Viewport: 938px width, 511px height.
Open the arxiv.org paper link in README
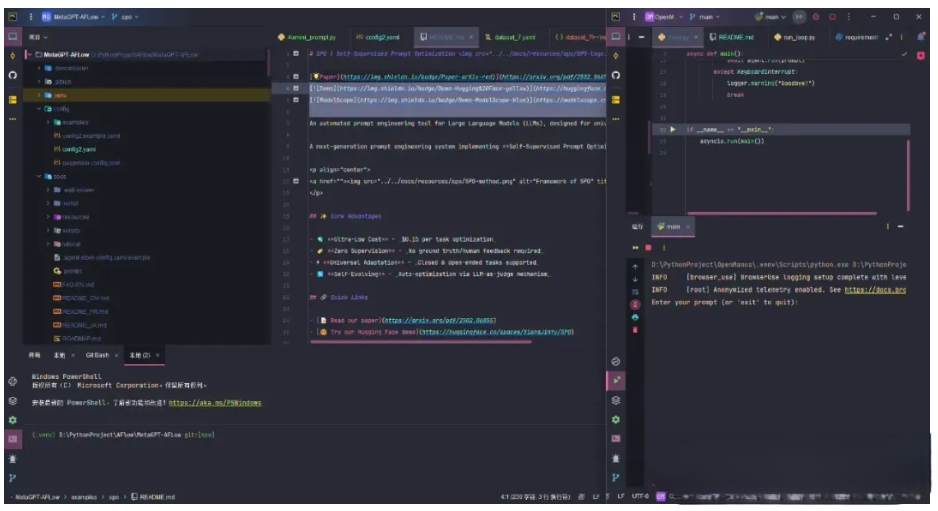(439, 321)
